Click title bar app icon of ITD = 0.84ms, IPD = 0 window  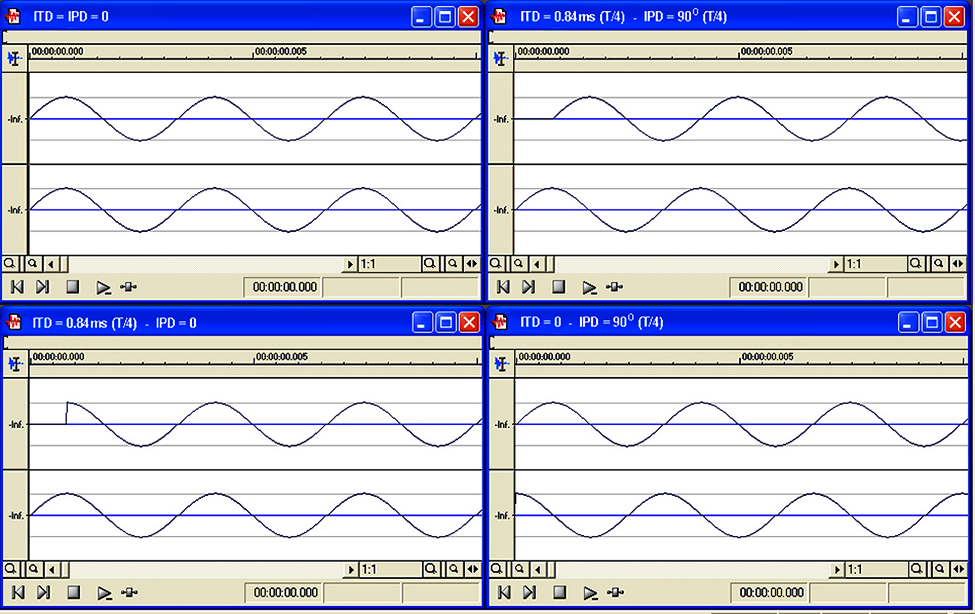[x=15, y=323]
